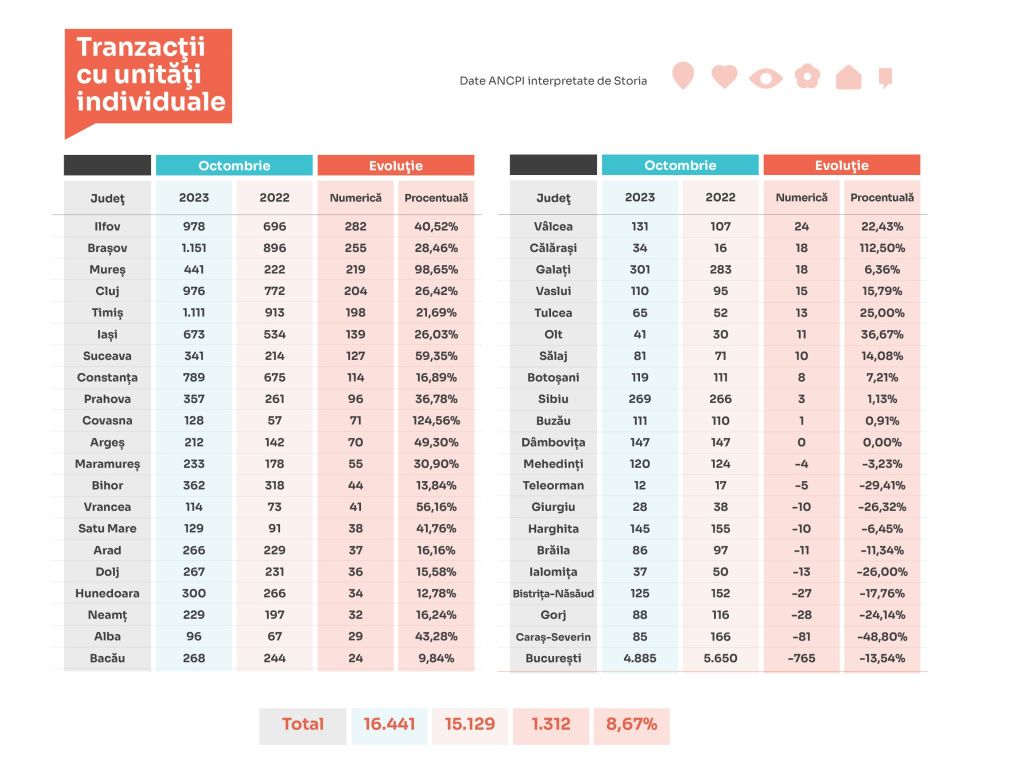This screenshot has width=1024, height=776.
Task: Select the Covasna 124,56% cell
Action: tap(436, 421)
